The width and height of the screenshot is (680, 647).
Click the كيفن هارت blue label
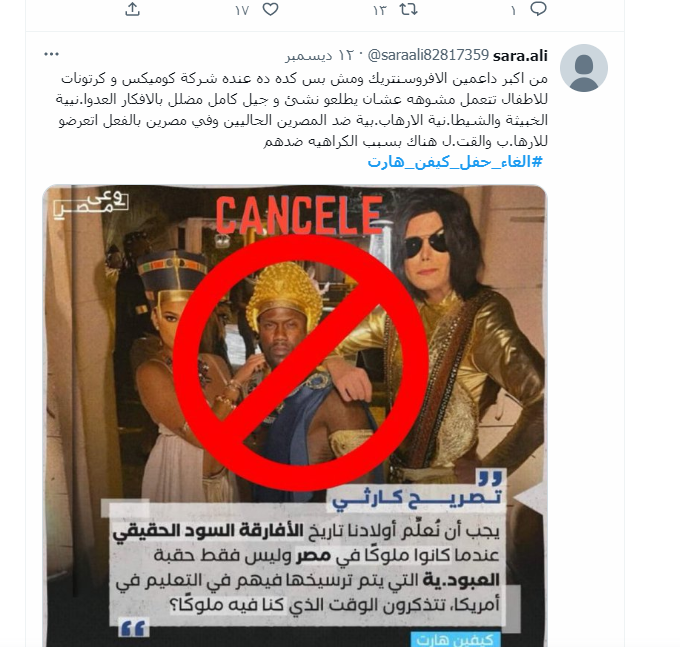(x=454, y=639)
